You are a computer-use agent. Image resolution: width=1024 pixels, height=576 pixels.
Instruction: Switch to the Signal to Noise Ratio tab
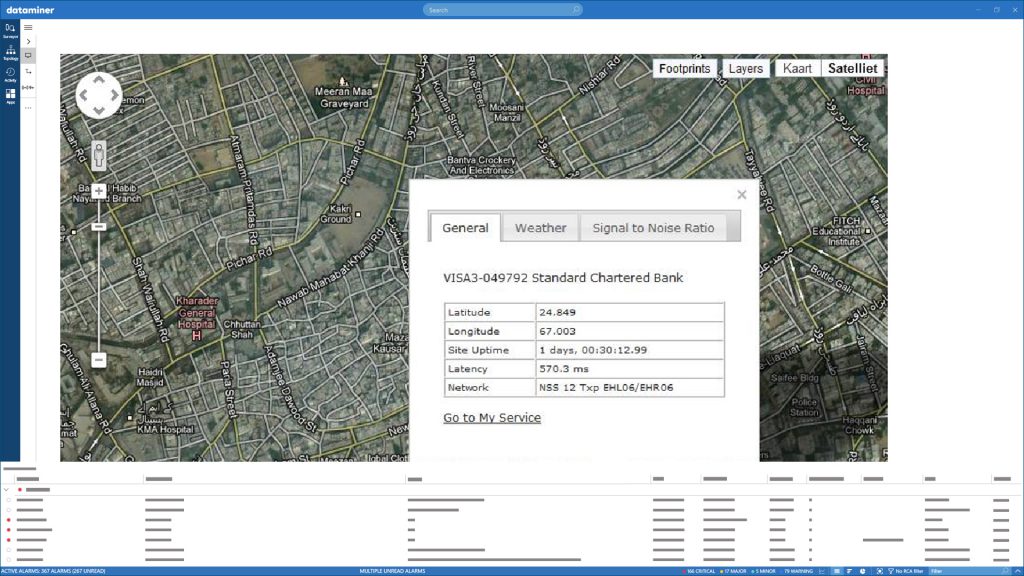point(653,228)
